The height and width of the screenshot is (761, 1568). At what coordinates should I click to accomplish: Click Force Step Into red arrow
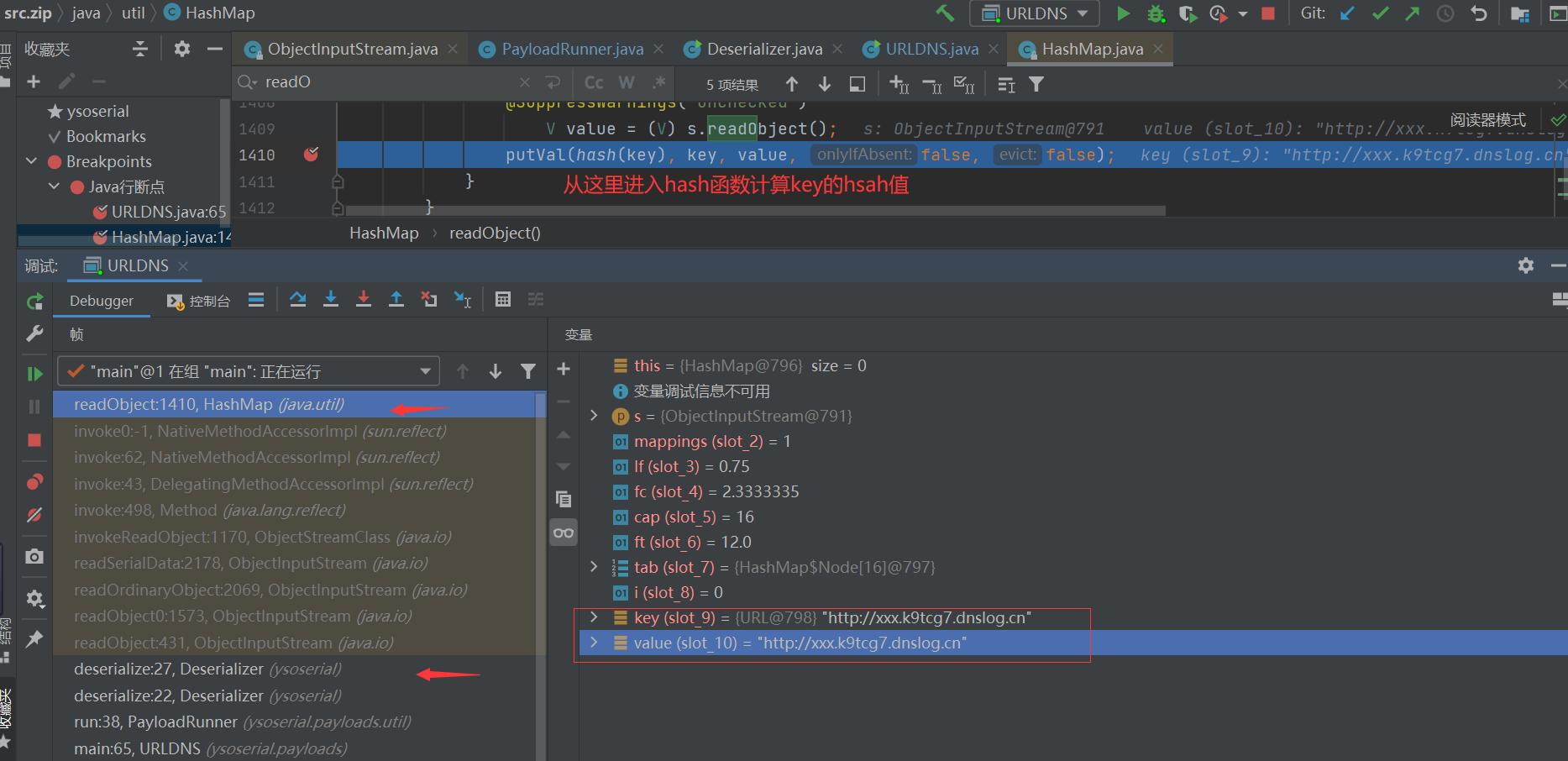[x=364, y=300]
